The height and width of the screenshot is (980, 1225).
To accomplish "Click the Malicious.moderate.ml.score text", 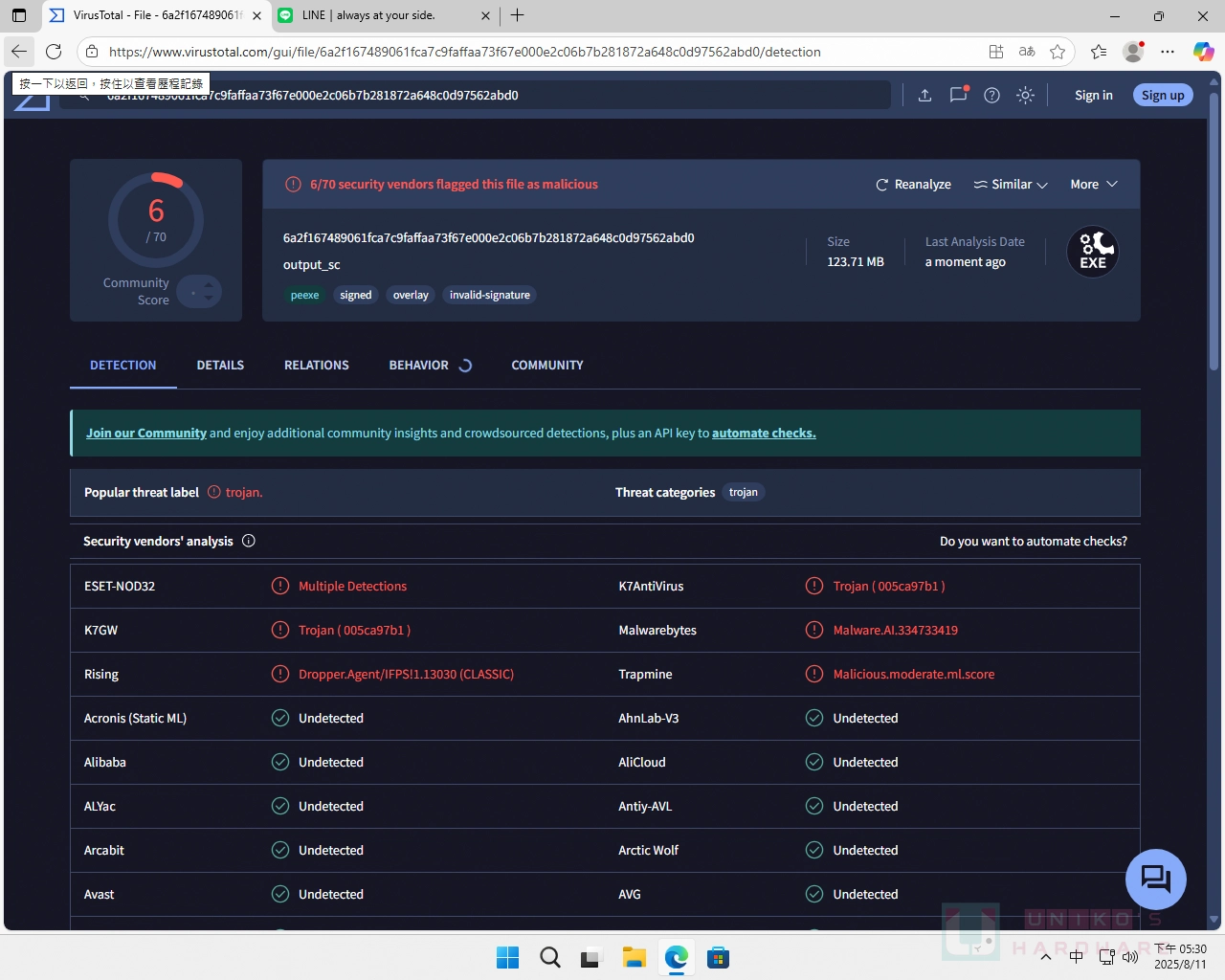I will [x=913, y=674].
